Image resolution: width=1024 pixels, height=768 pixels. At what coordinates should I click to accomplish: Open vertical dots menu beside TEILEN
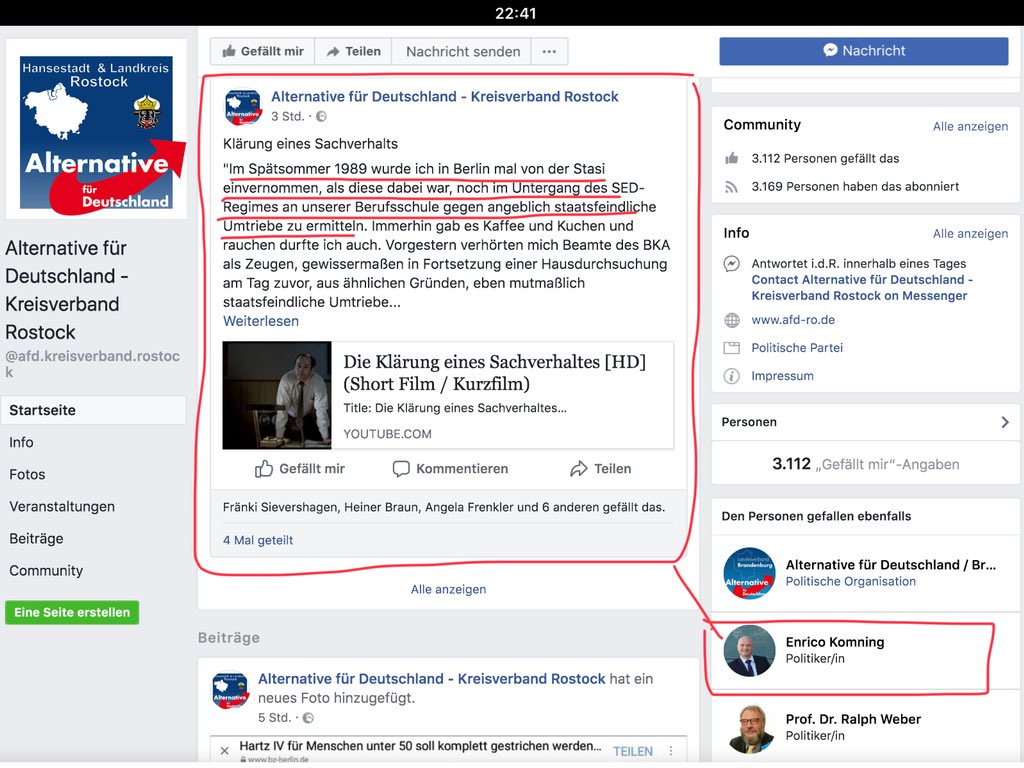click(671, 752)
